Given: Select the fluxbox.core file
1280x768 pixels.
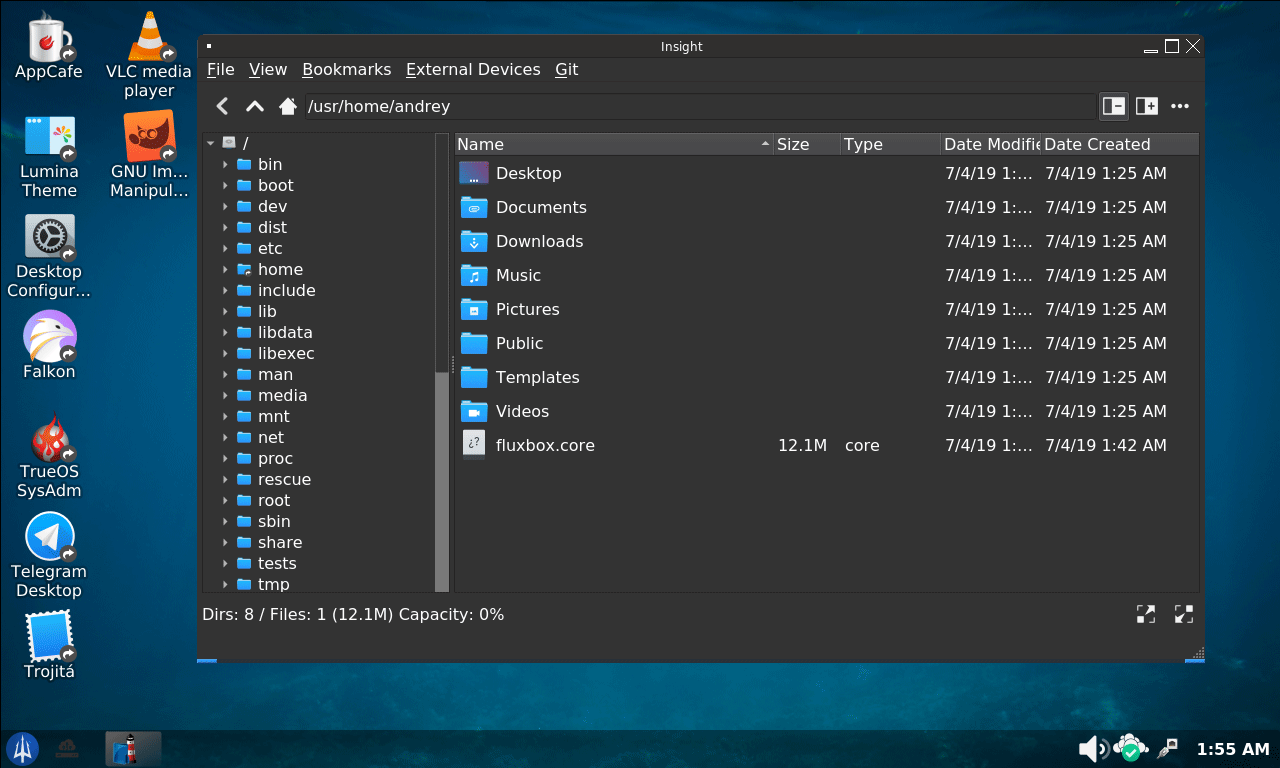Looking at the screenshot, I should pyautogui.click(x=545, y=446).
